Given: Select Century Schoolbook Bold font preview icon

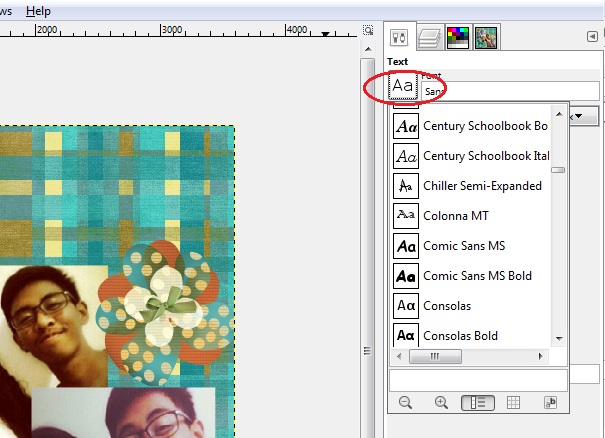Looking at the screenshot, I should [406, 126].
